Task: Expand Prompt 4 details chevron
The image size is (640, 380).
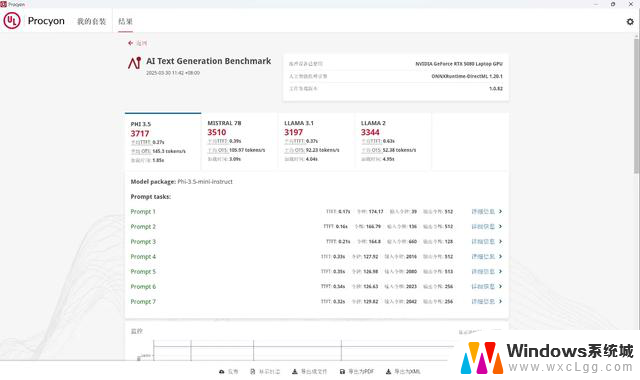Action: point(500,256)
